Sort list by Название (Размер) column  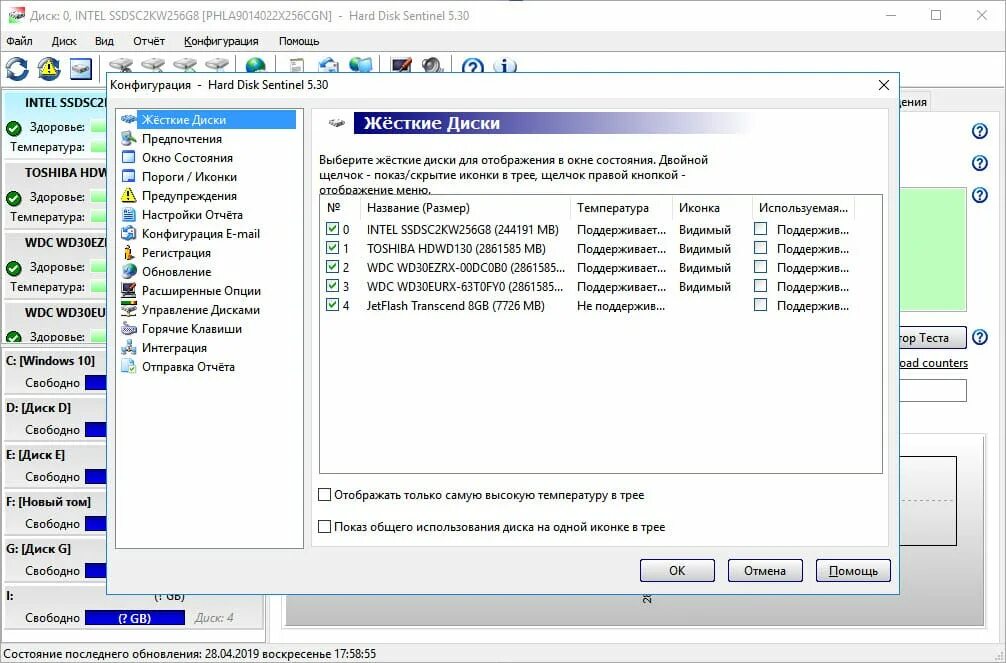pyautogui.click(x=465, y=208)
